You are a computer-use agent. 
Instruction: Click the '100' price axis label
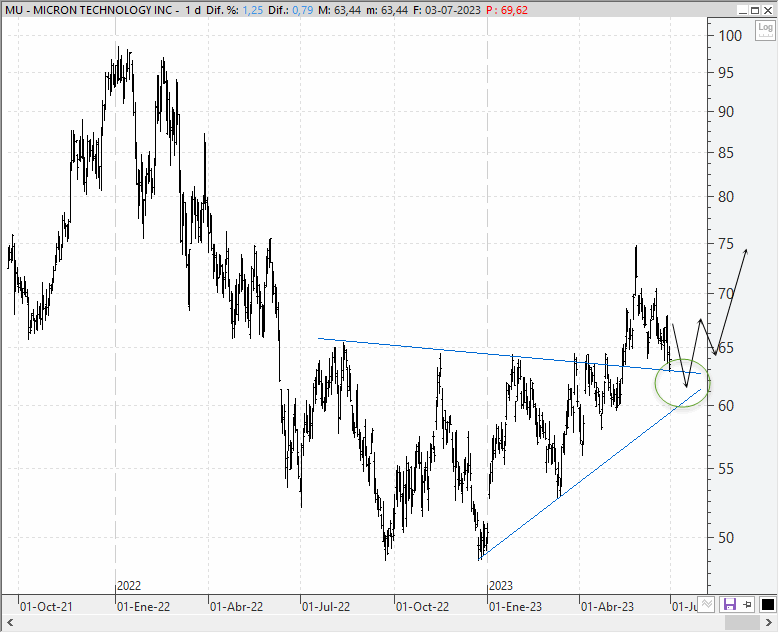click(x=730, y=36)
